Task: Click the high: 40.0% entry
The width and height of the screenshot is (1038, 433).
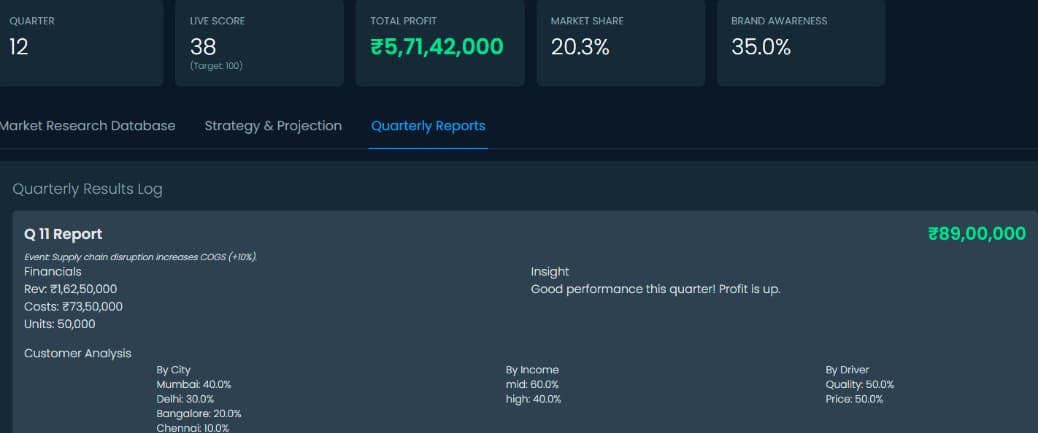Action: (x=534, y=399)
